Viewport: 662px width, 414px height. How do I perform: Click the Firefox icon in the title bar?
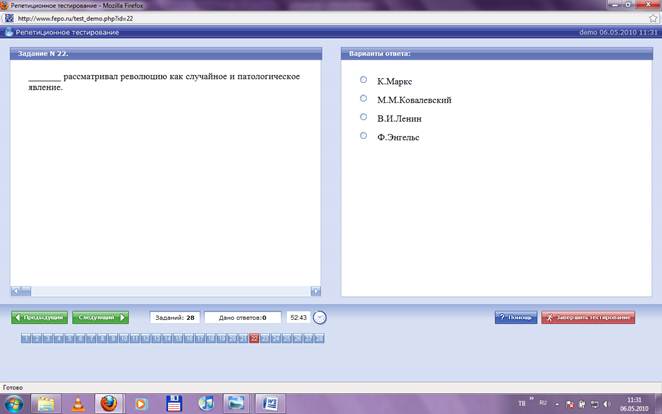4,5
